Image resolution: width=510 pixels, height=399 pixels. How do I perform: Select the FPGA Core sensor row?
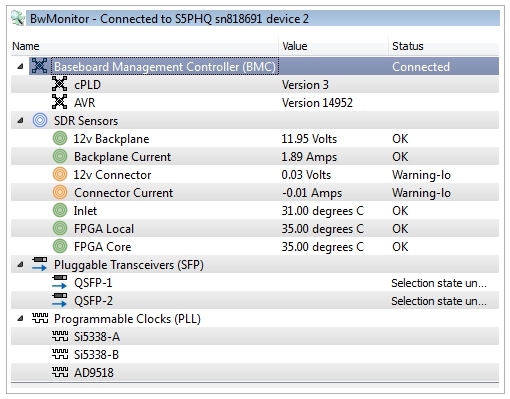(255, 247)
